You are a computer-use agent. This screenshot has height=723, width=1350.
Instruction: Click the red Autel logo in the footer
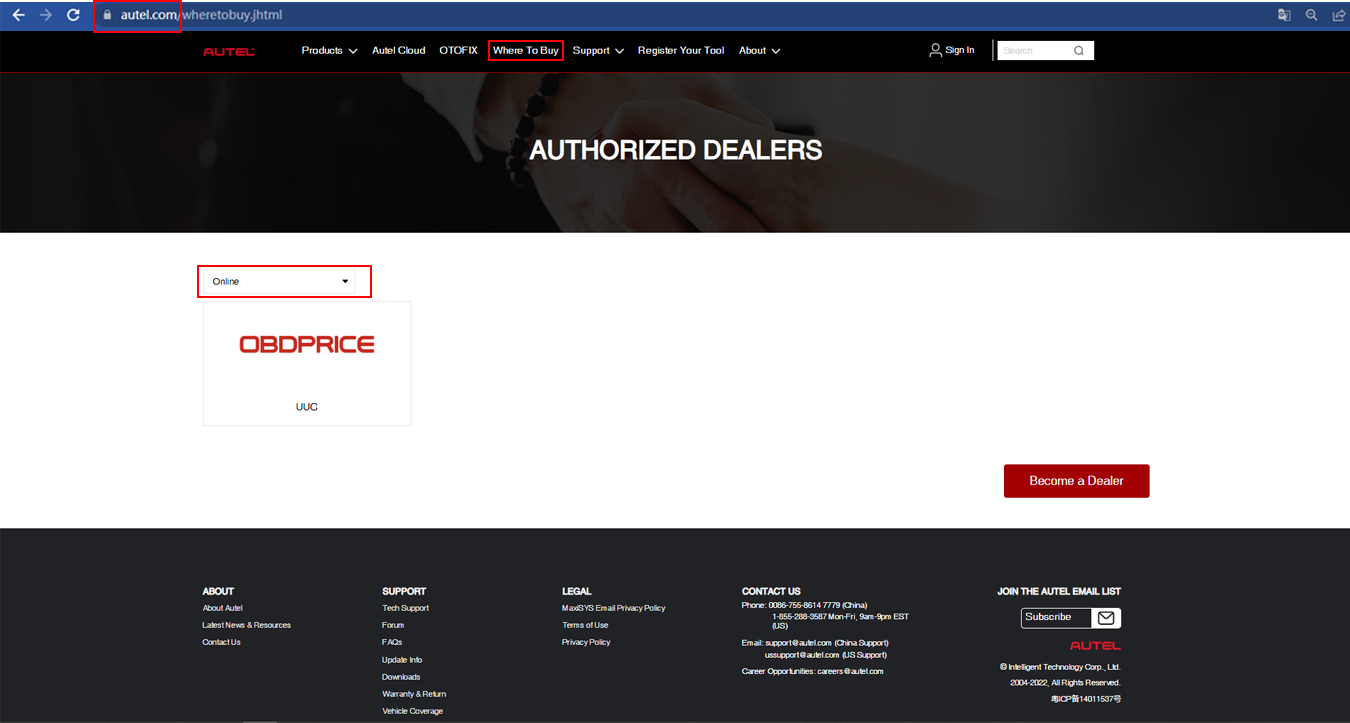1095,646
